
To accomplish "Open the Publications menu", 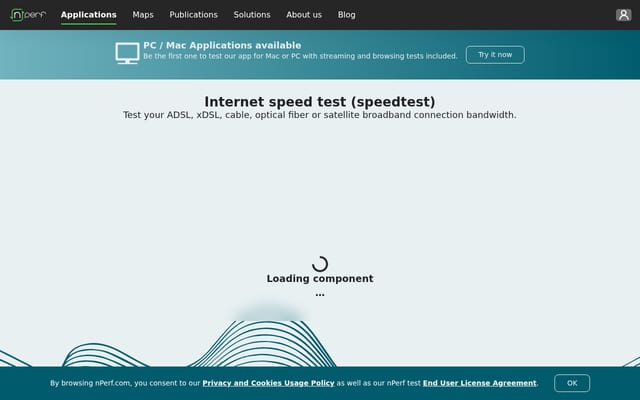I will (193, 15).
